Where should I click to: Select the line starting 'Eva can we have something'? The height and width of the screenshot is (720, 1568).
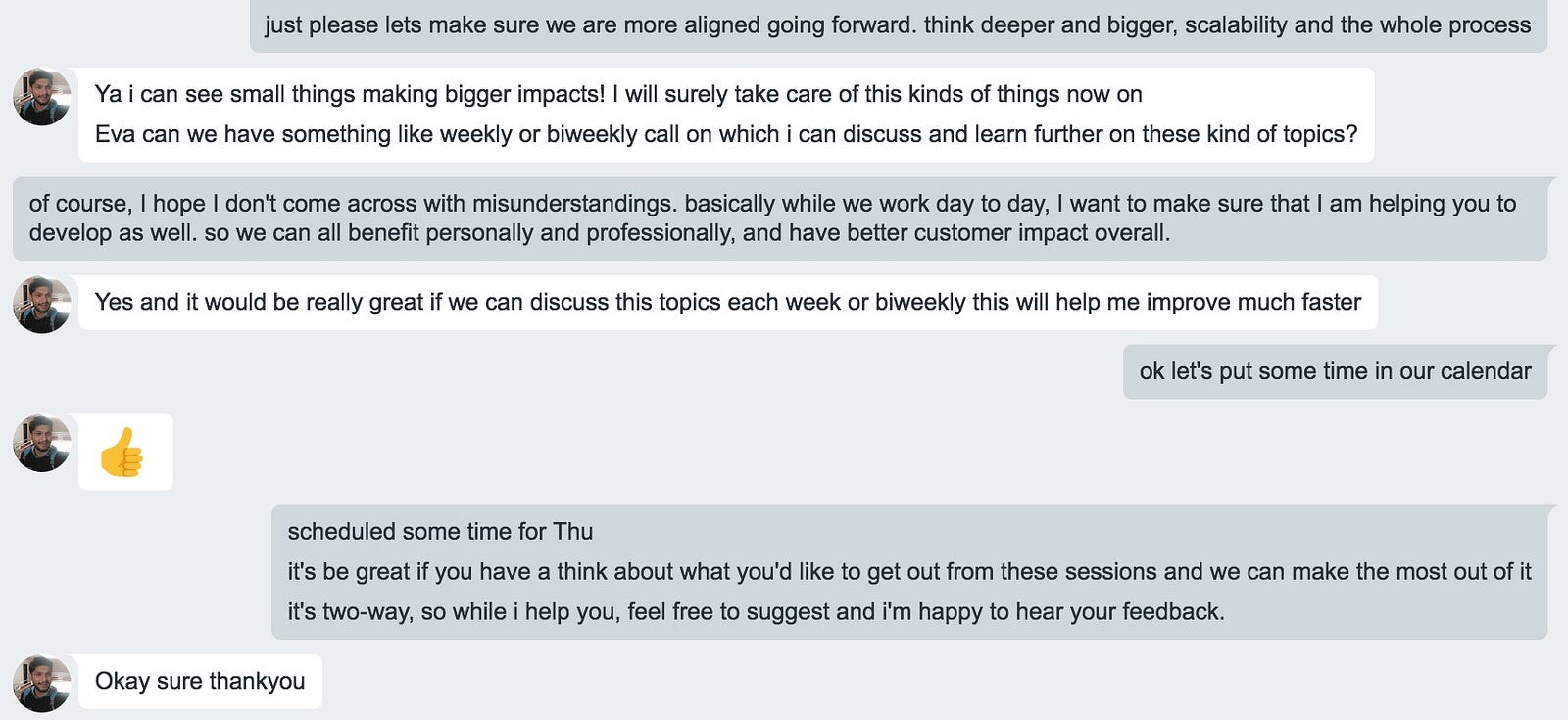pos(726,134)
